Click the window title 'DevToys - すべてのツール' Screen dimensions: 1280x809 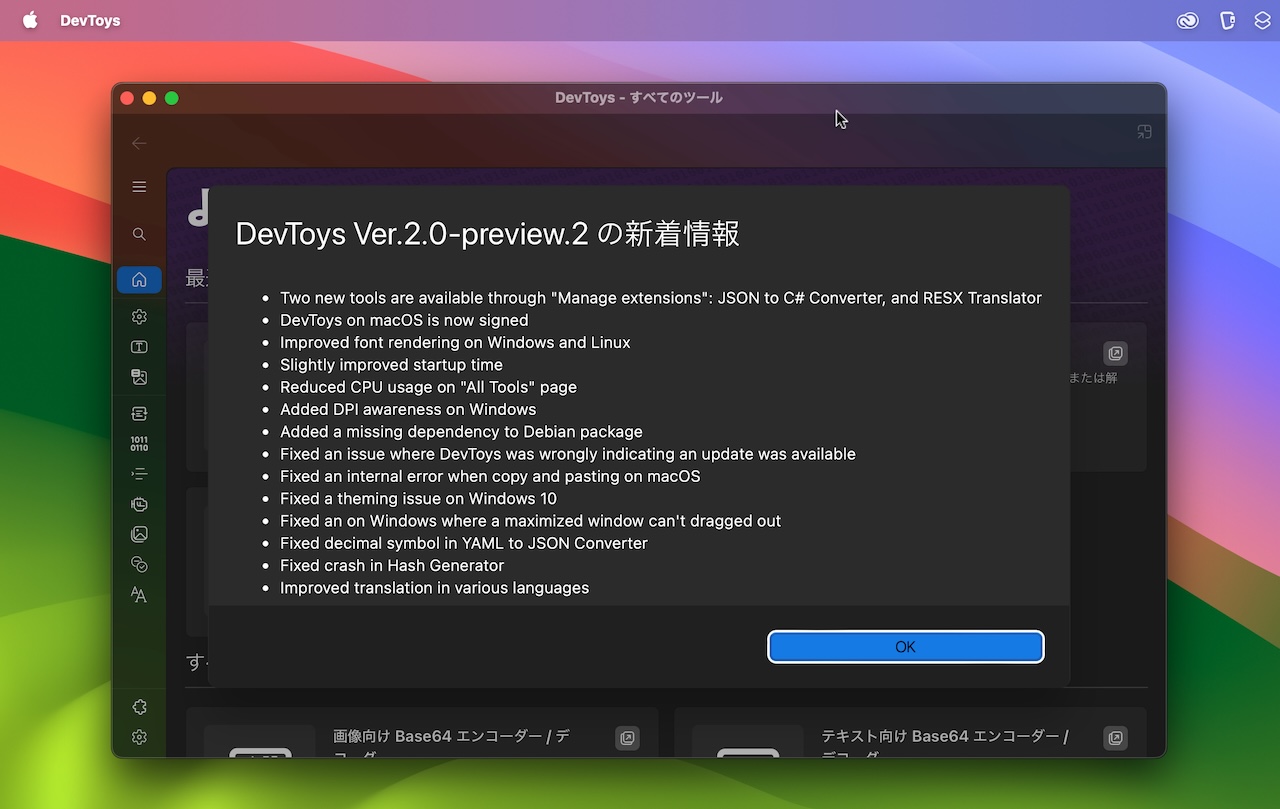click(639, 97)
